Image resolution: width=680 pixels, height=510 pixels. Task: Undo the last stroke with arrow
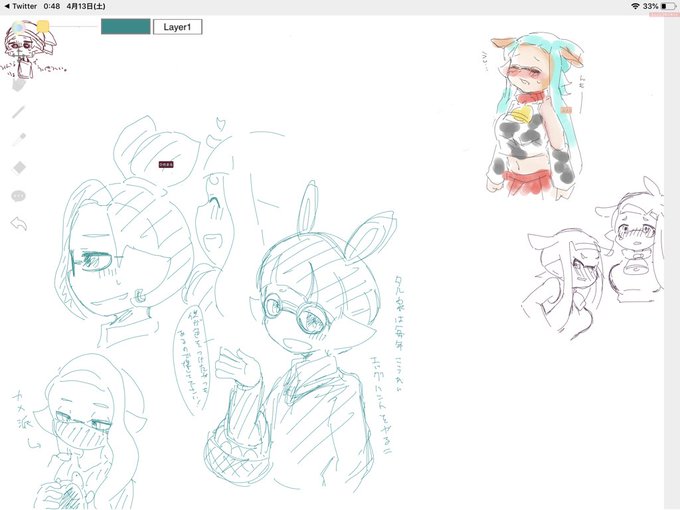[x=19, y=224]
